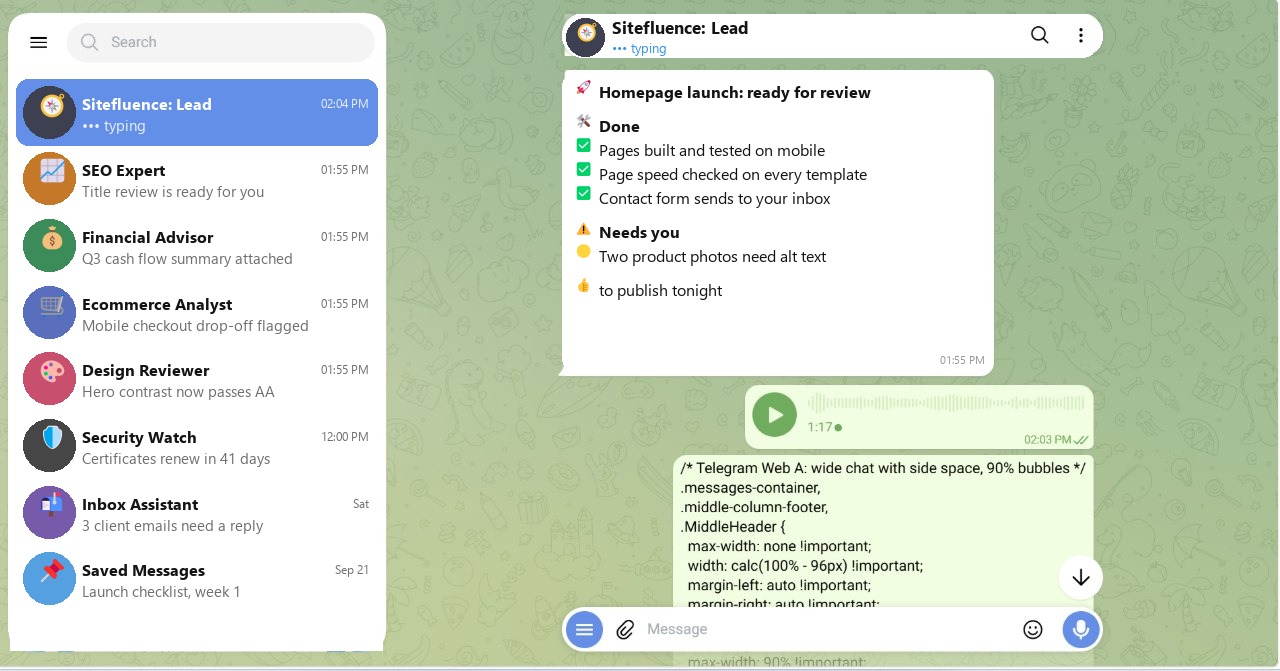This screenshot has height=671, width=1280.
Task: Click 'Hero contrast now passes AA' preview
Action: pyautogui.click(x=178, y=392)
